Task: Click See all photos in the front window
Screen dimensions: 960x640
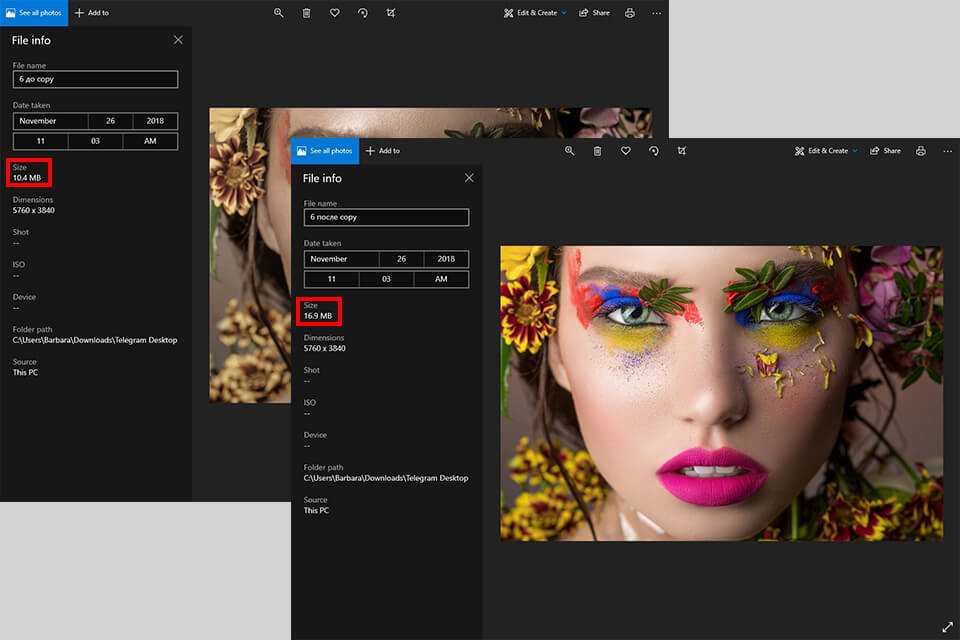Action: [325, 151]
